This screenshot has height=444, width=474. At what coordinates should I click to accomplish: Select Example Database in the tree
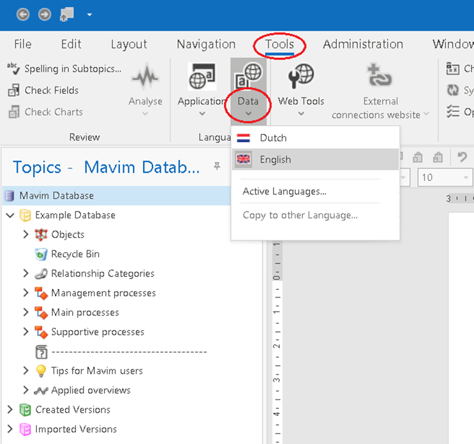click(75, 215)
